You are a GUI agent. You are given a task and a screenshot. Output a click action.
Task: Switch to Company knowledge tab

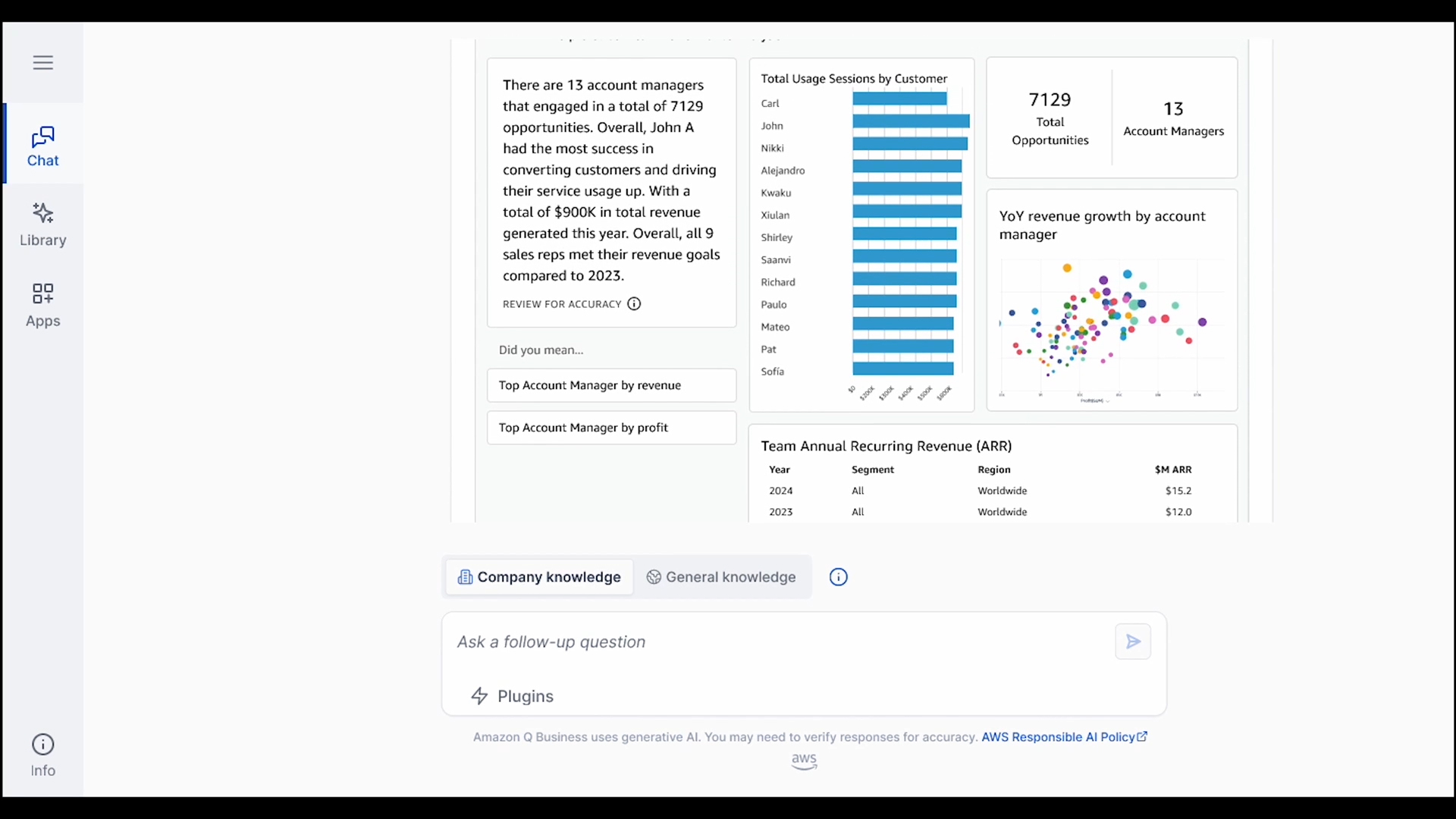click(539, 577)
